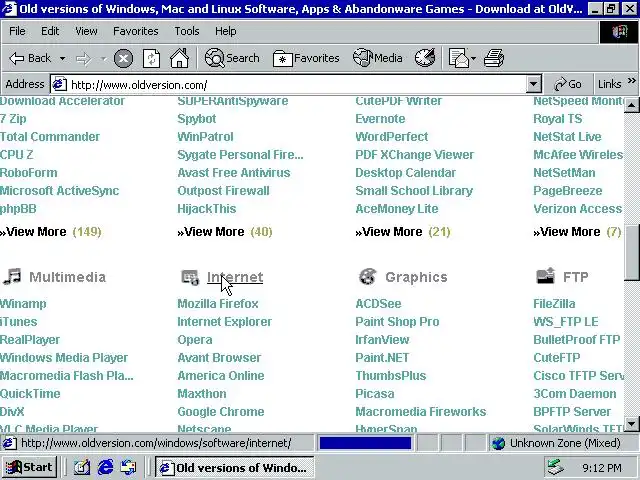Stop page loading with Stop icon
The width and height of the screenshot is (640, 480).
[x=123, y=58]
